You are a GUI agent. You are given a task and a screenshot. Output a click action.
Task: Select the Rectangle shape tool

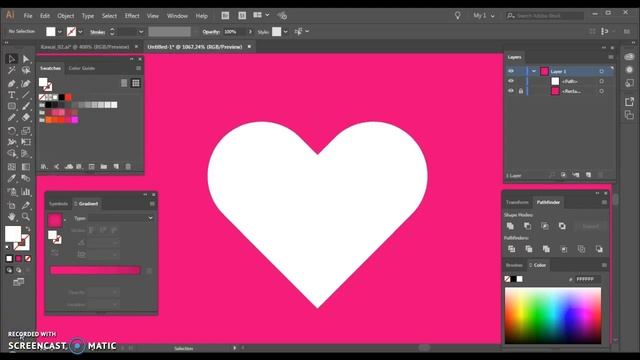11,107
